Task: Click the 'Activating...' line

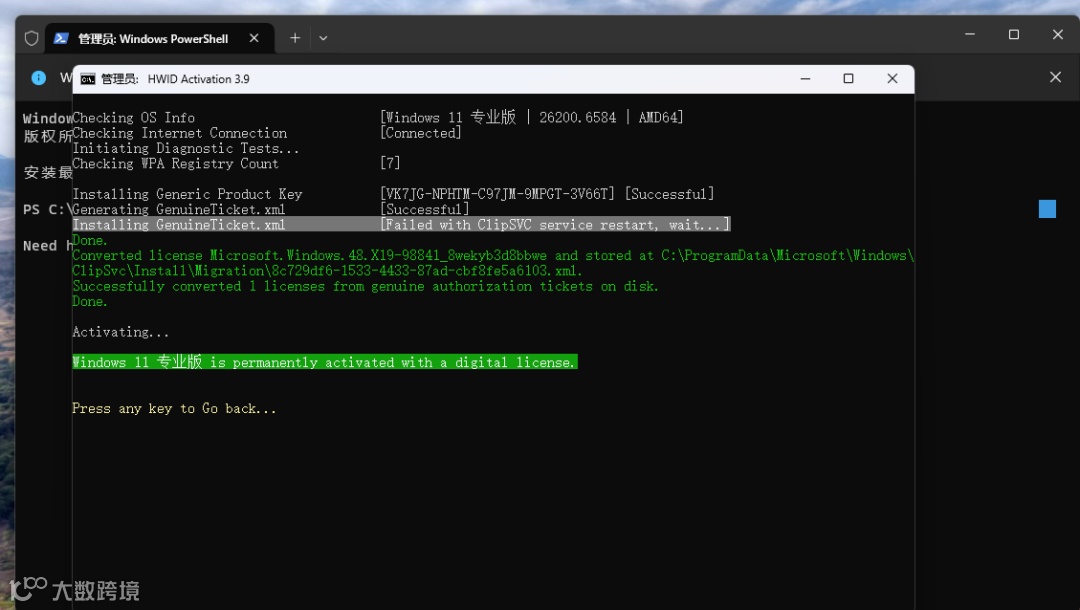Action: click(x=121, y=332)
